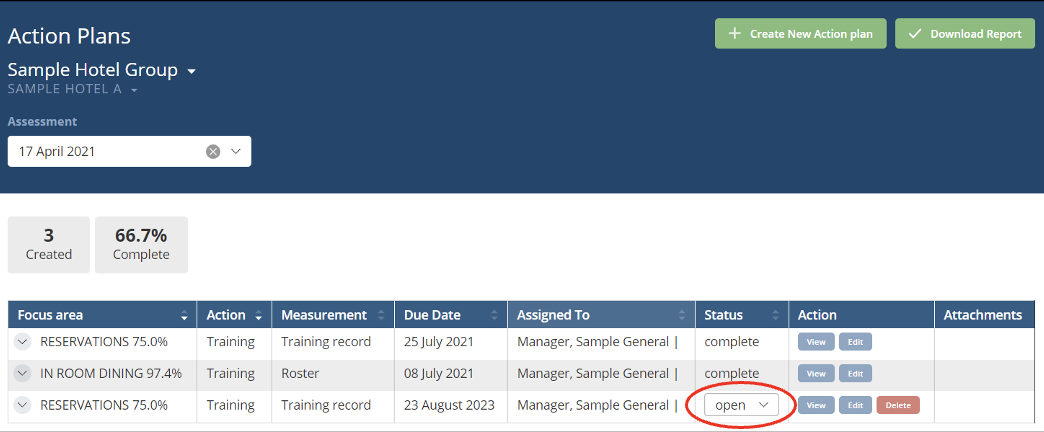Click the sort arrows on Action column

(x=260, y=316)
